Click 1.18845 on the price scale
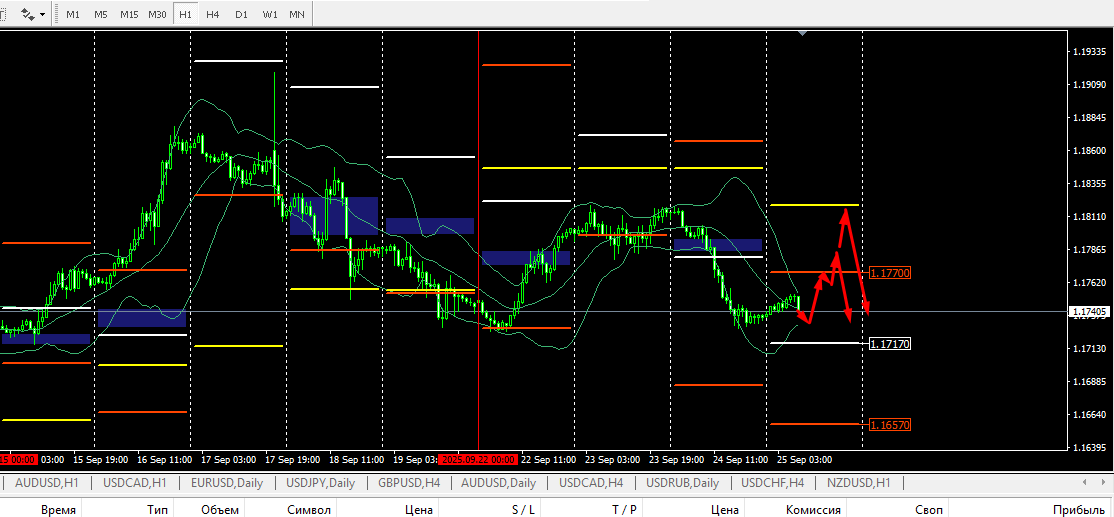Image resolution: width=1114 pixels, height=517 pixels. click(x=1090, y=118)
